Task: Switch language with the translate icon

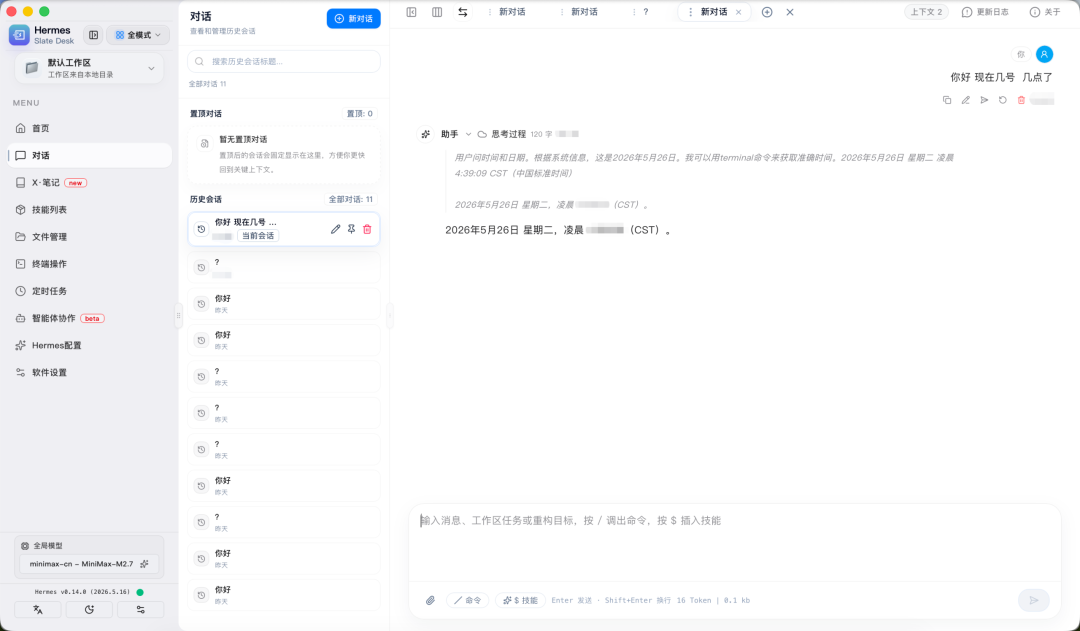Action: pos(38,610)
